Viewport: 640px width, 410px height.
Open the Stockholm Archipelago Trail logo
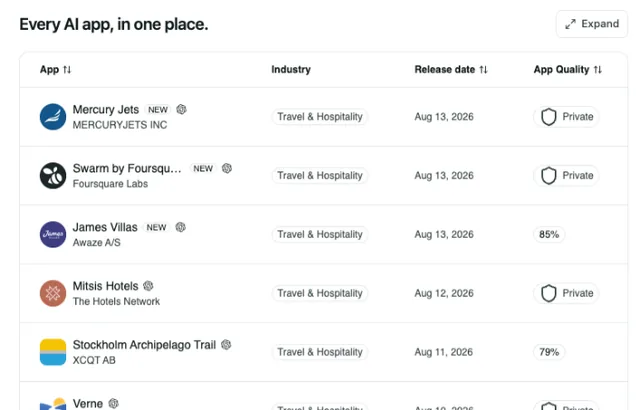[x=53, y=352]
